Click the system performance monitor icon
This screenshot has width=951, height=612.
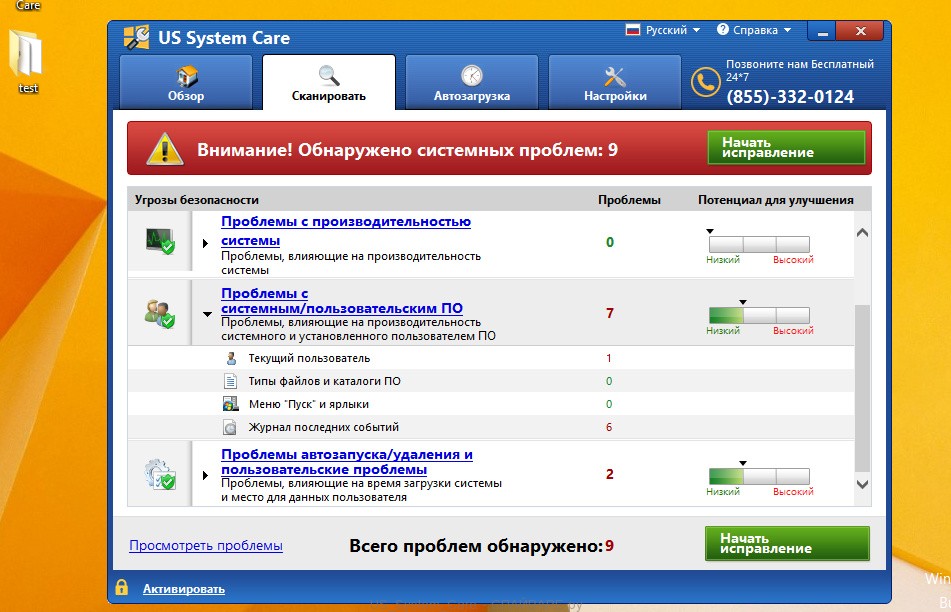[x=160, y=241]
